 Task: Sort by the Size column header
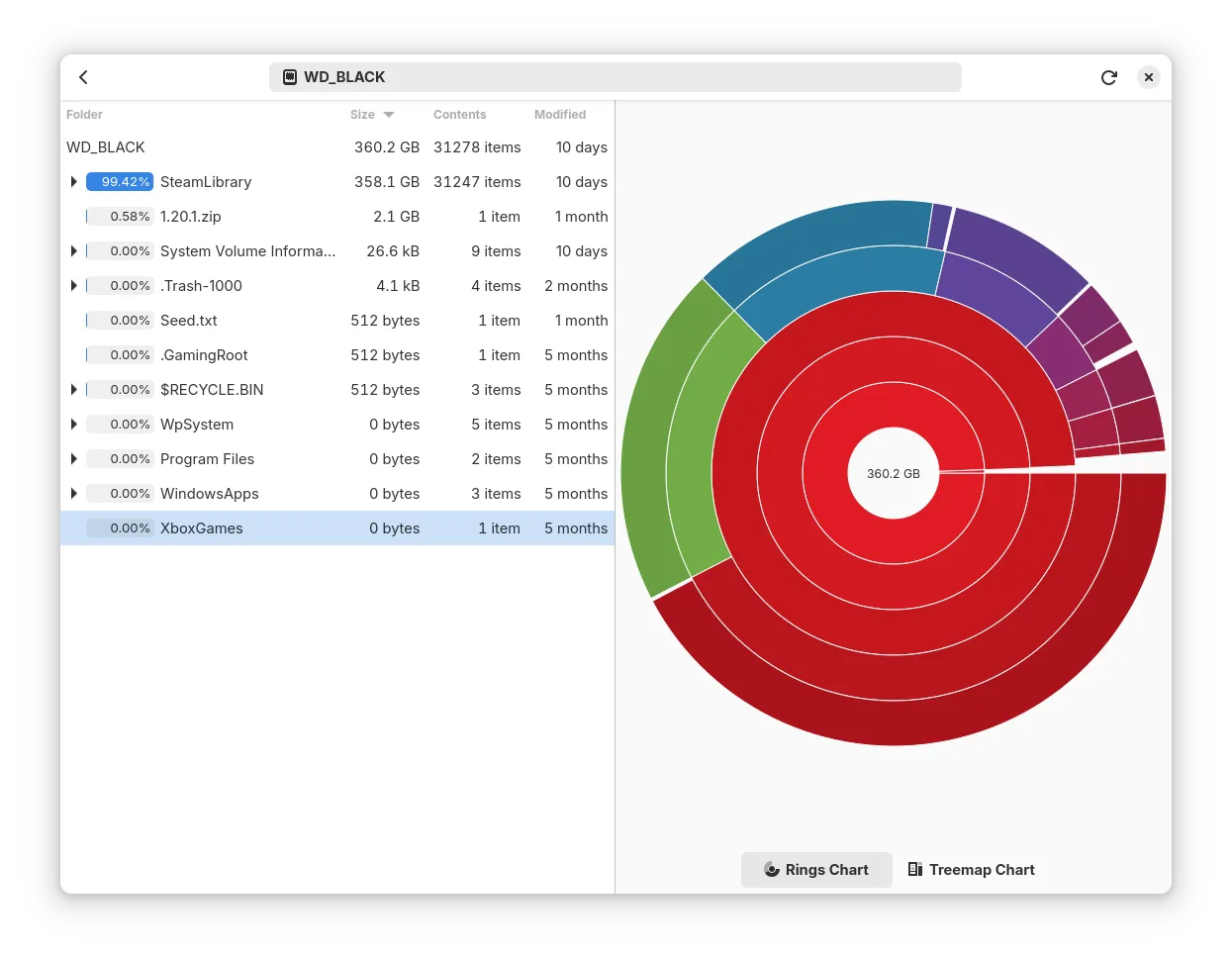362,115
